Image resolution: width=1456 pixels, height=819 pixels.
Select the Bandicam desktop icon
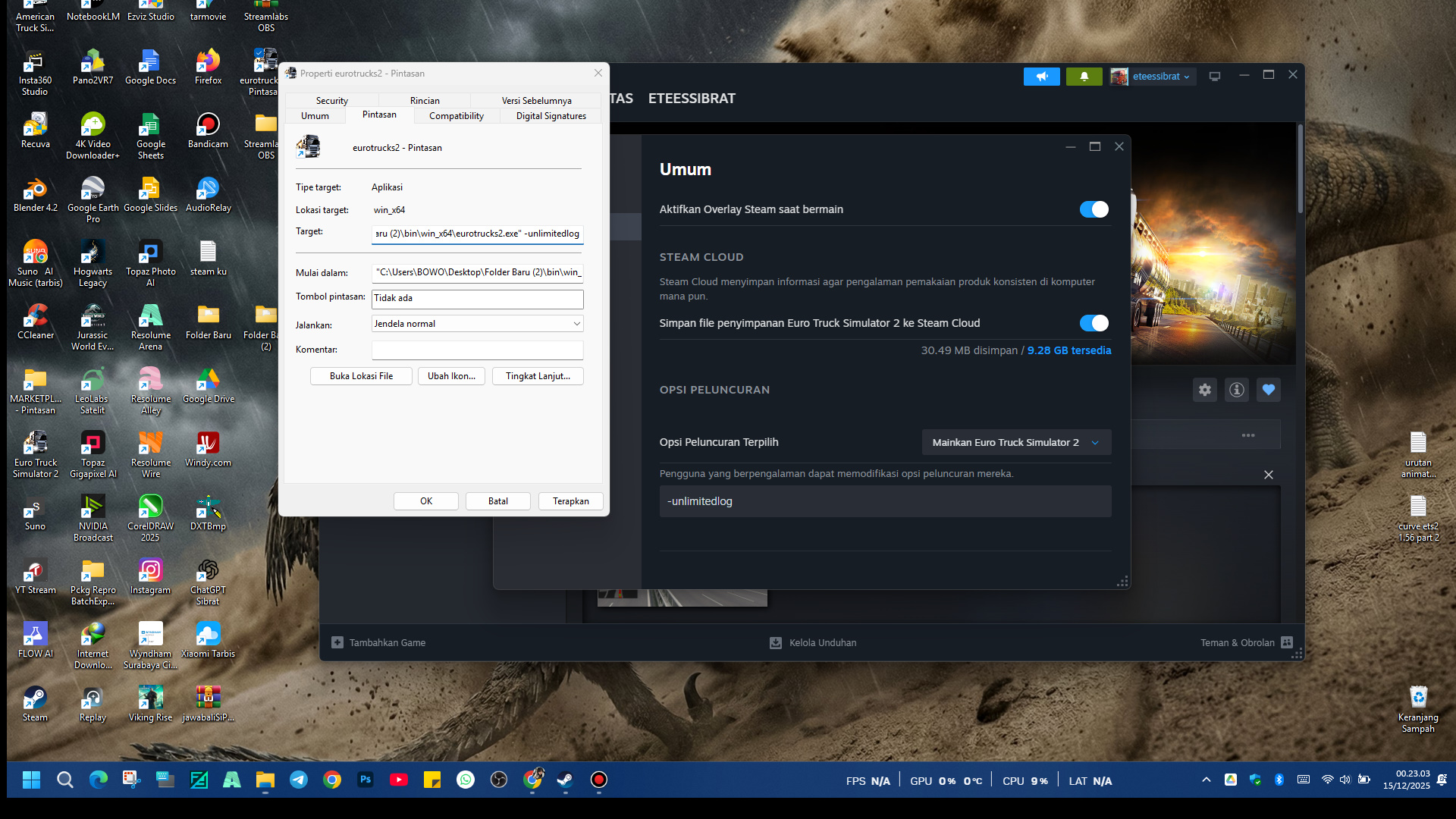(208, 130)
